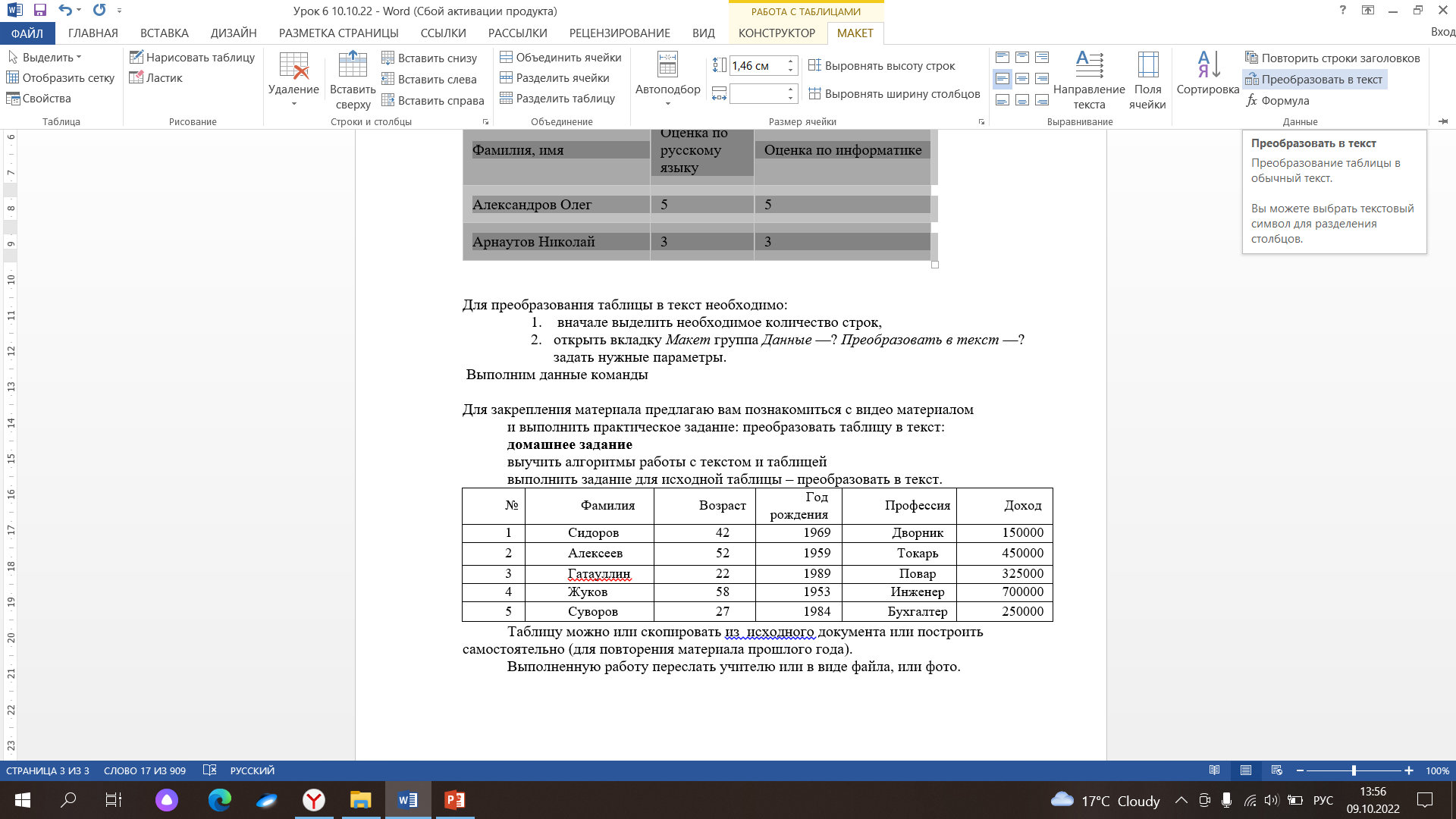
Task: Align cell text center right
Action: coord(1042,79)
